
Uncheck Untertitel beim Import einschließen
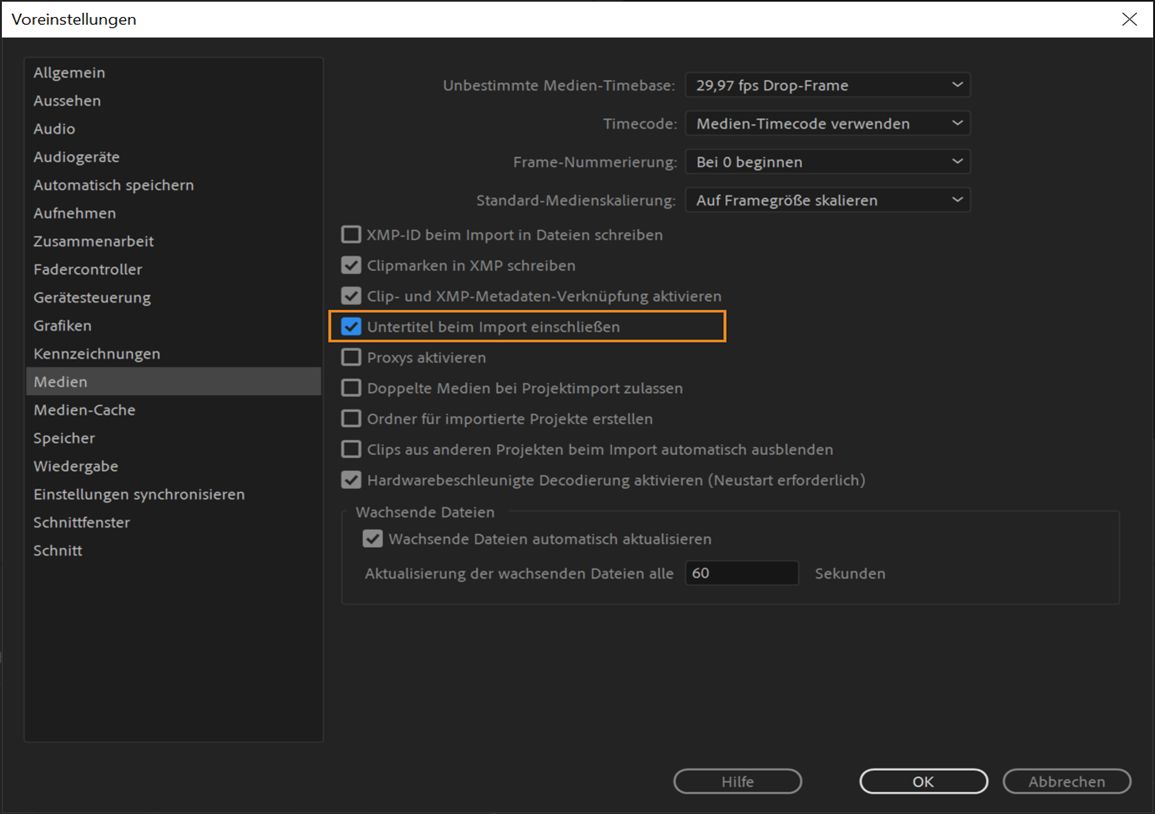tap(351, 326)
